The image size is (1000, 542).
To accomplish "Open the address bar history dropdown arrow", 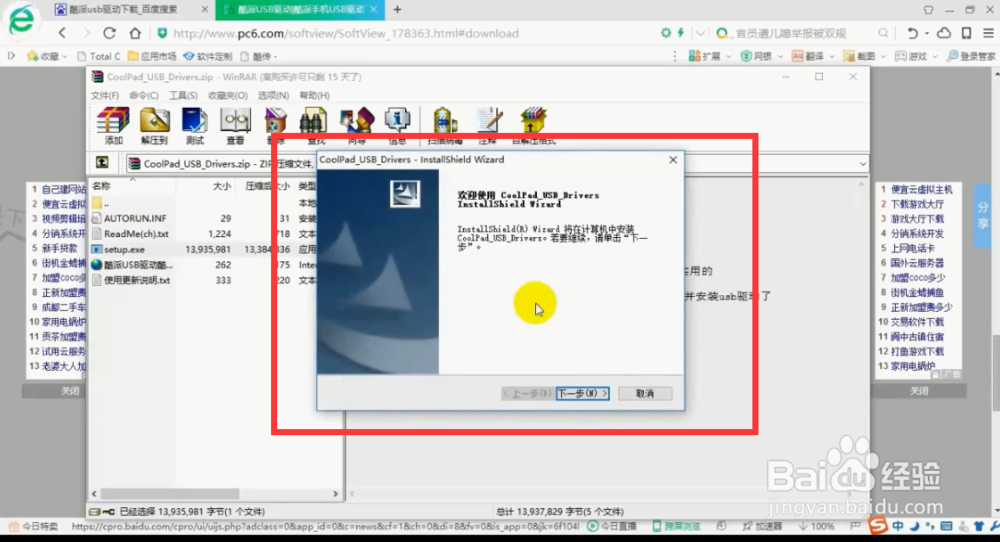I will pyautogui.click(x=700, y=33).
